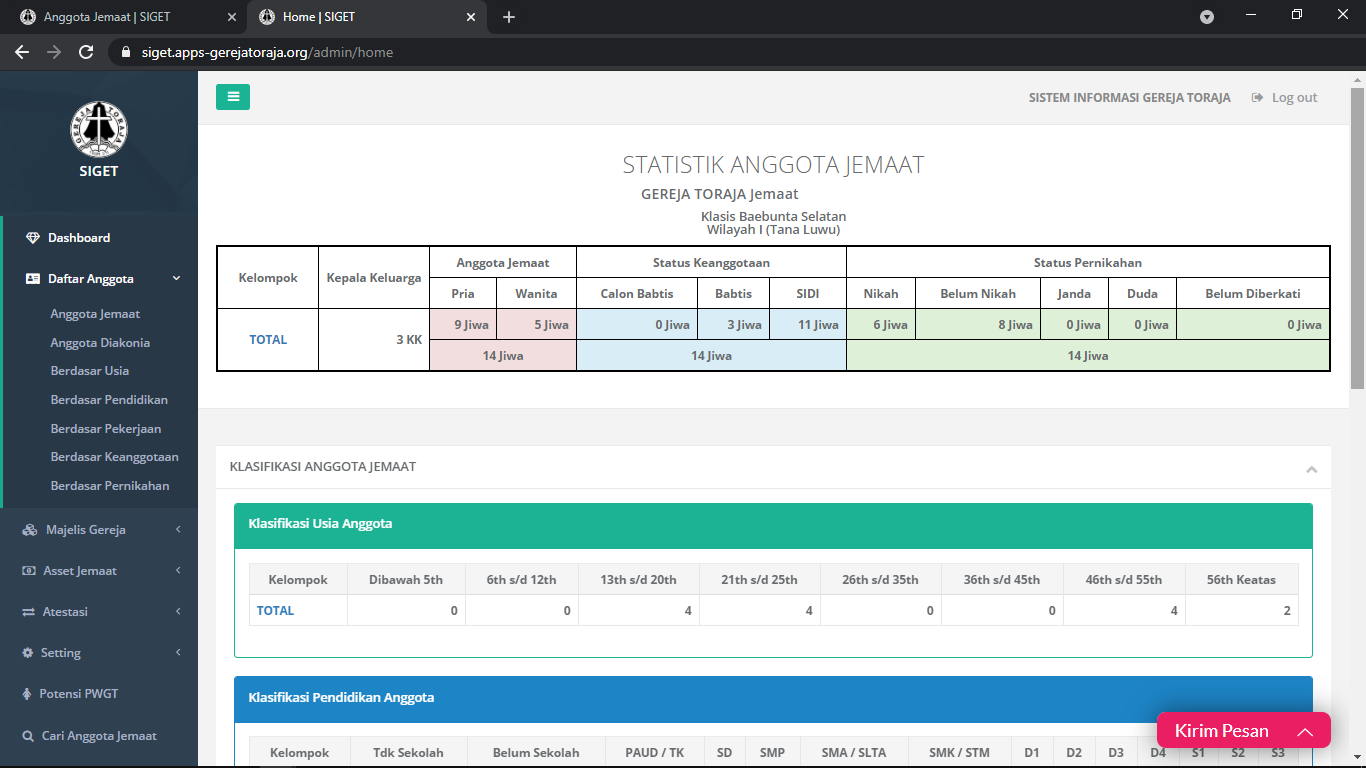Switch to the Anggota Jemaat | SIGET tab
Viewport: 1366px width, 768px height.
click(x=123, y=17)
